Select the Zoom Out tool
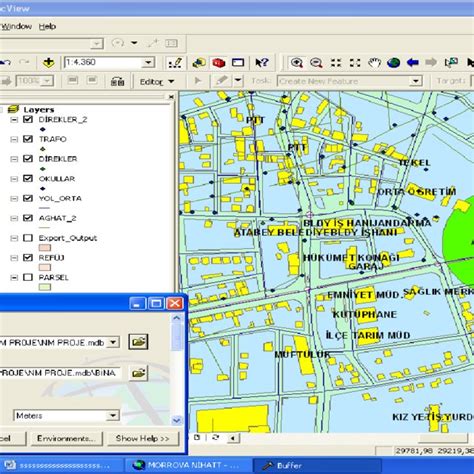This screenshot has height=474, width=474. (316, 62)
